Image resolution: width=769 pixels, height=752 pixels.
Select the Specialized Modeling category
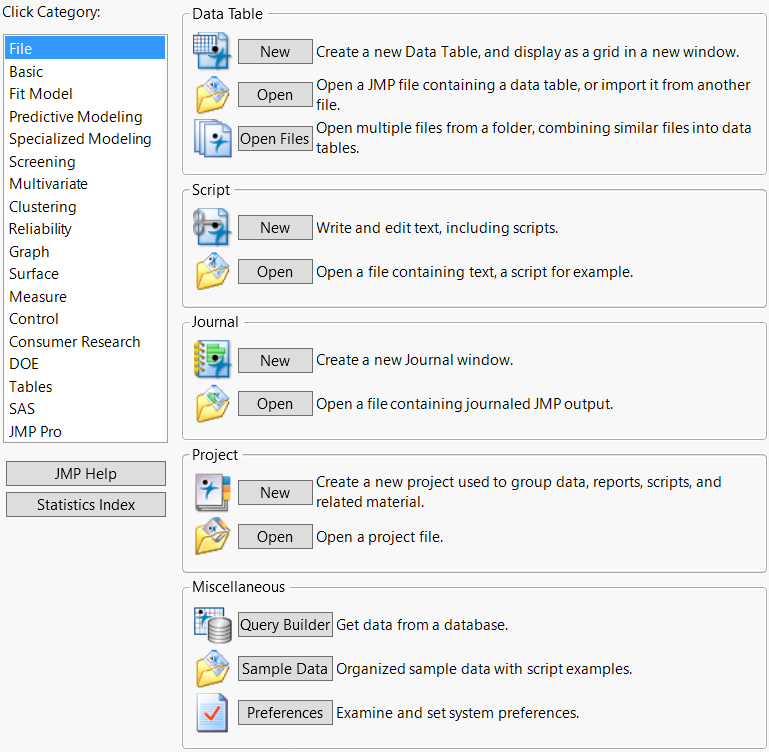point(85,139)
